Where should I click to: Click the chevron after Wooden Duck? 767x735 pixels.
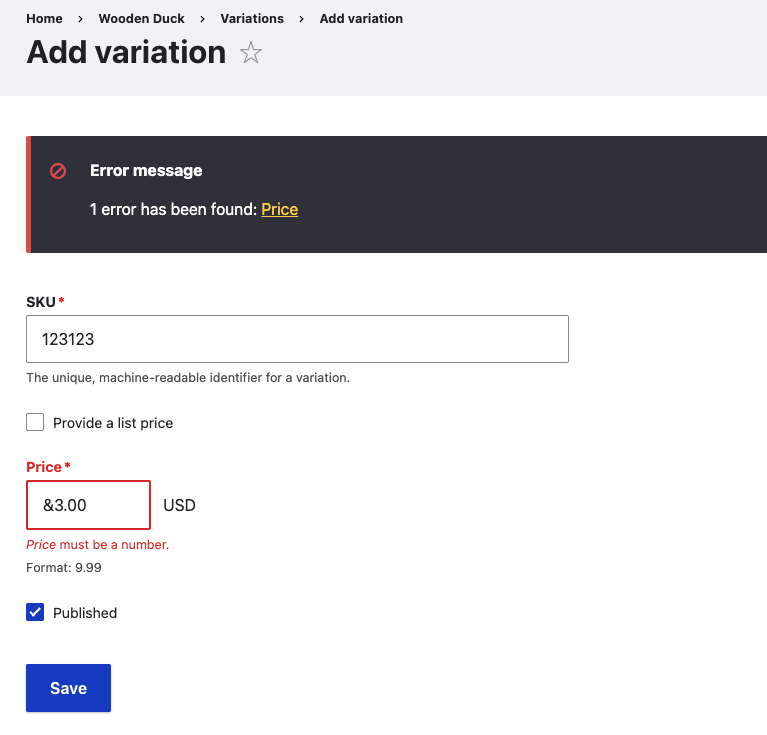203,19
